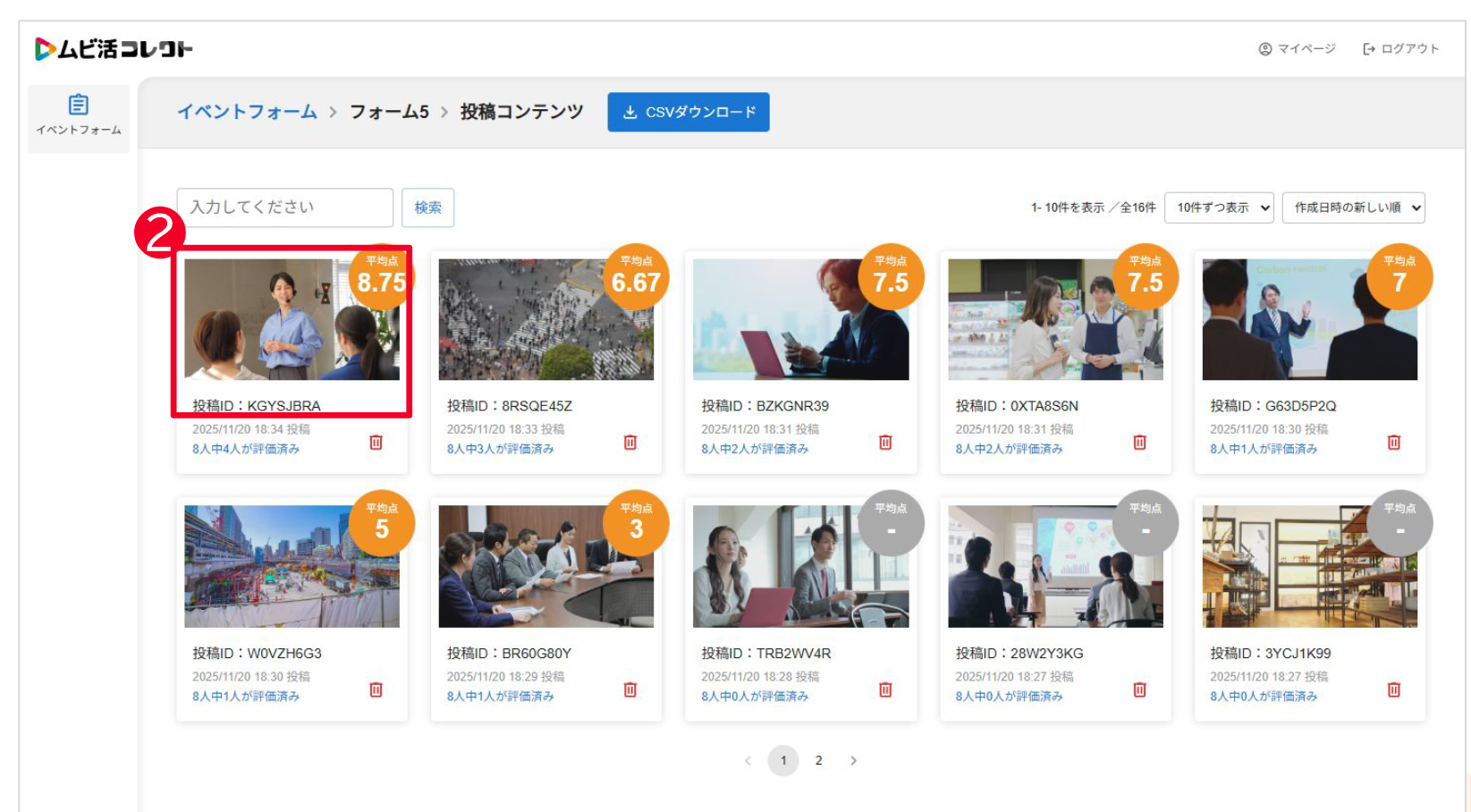1471x812 pixels.
Task: Open マイページ in the header
Action: (1297, 49)
